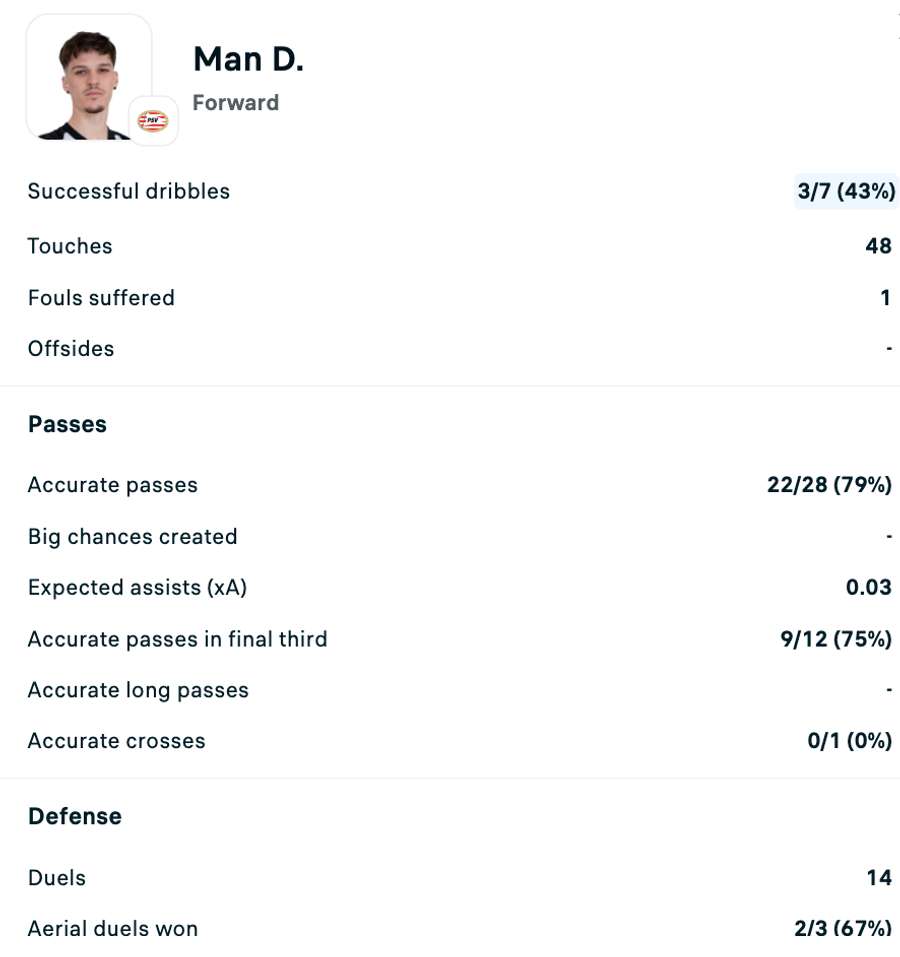
Task: Click the Passes section header
Action: click(x=67, y=424)
